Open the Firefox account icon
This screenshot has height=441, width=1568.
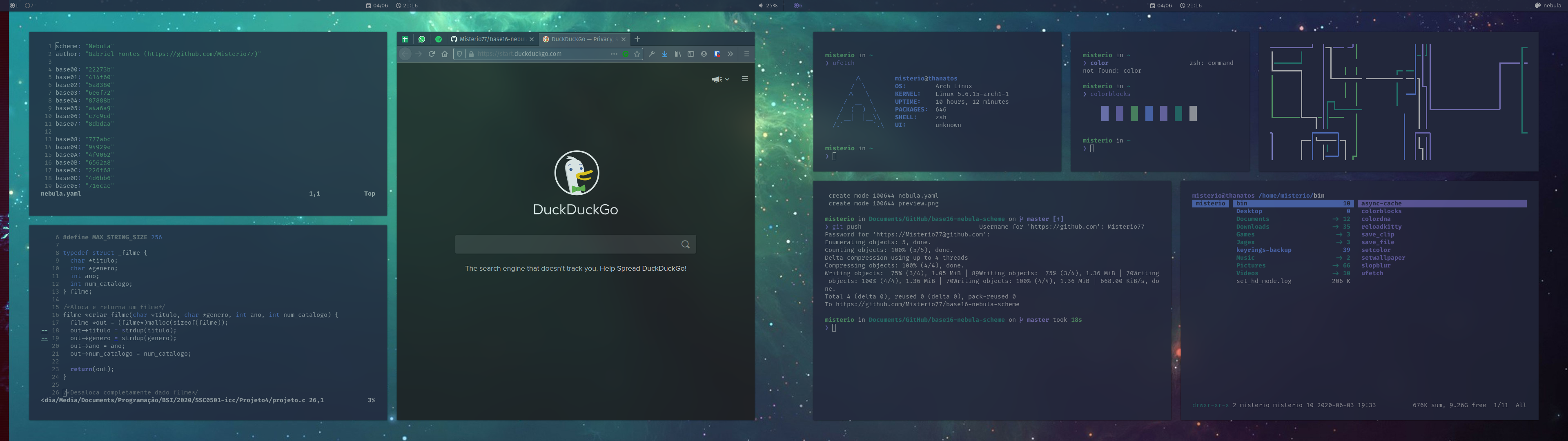[704, 54]
